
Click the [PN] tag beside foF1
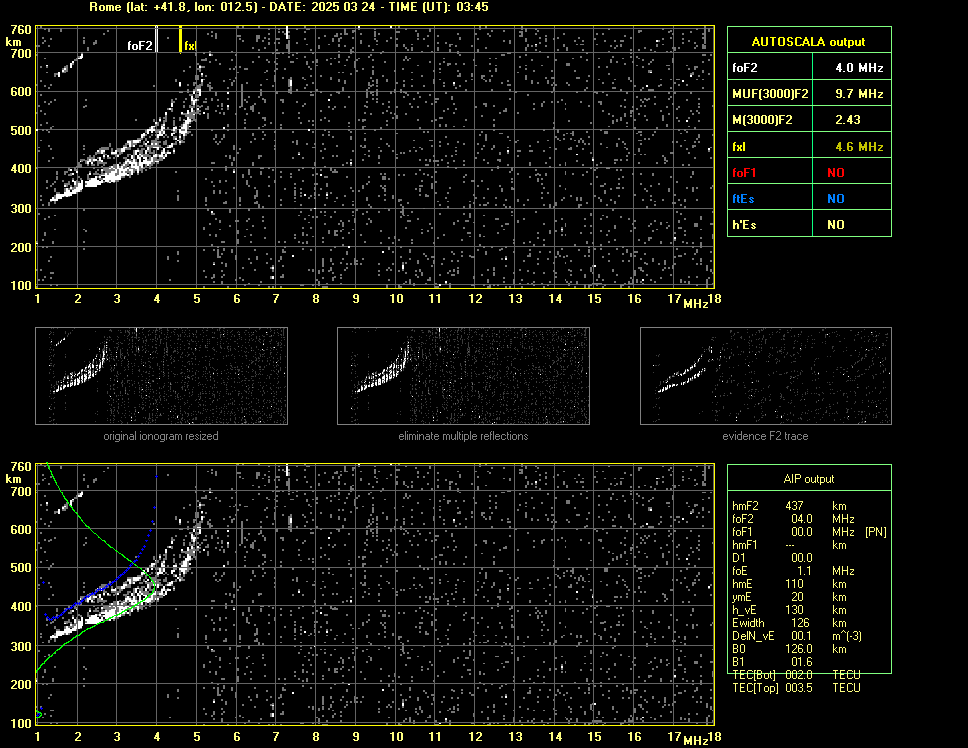pos(876,532)
